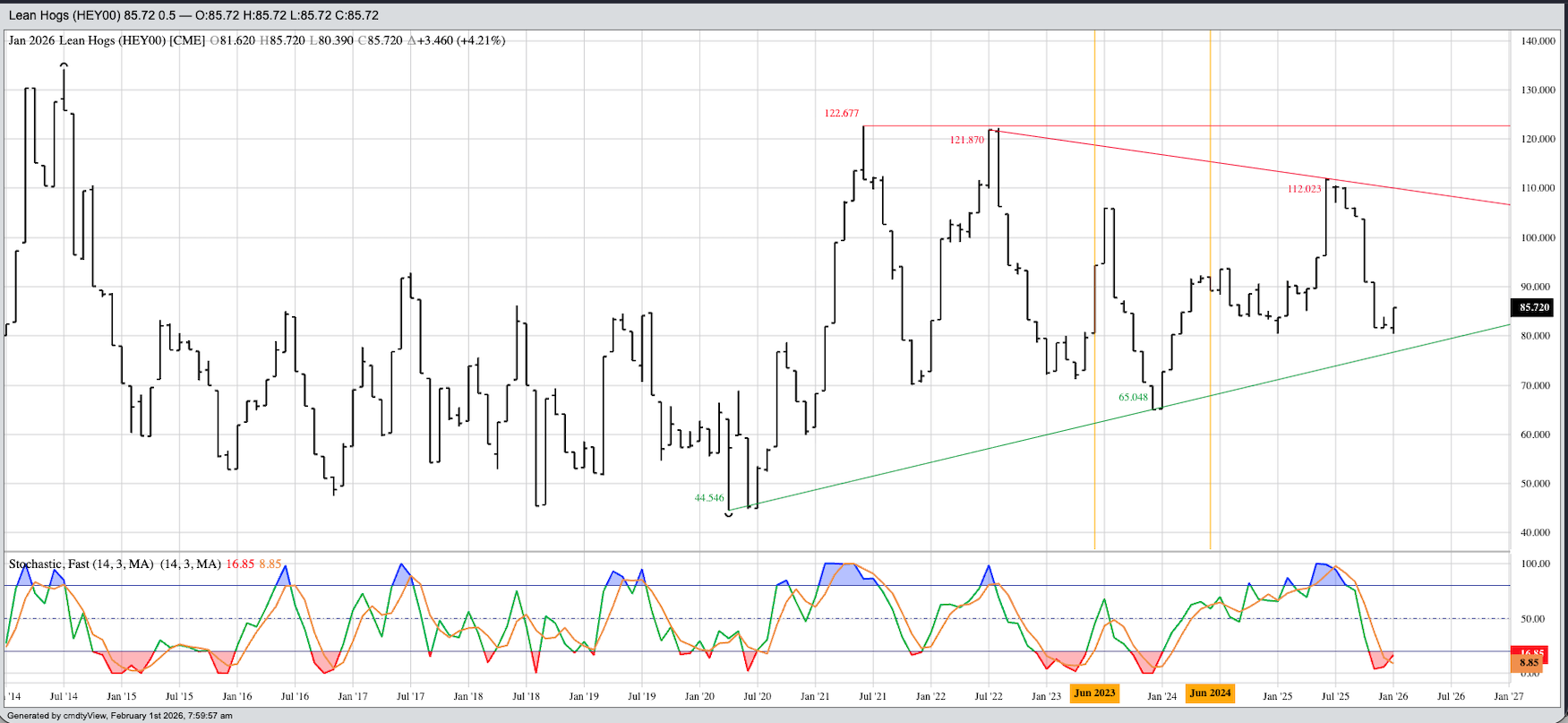The height and width of the screenshot is (723, 1568).
Task: Click the Jun 2023 orange date marker
Action: 1094,693
